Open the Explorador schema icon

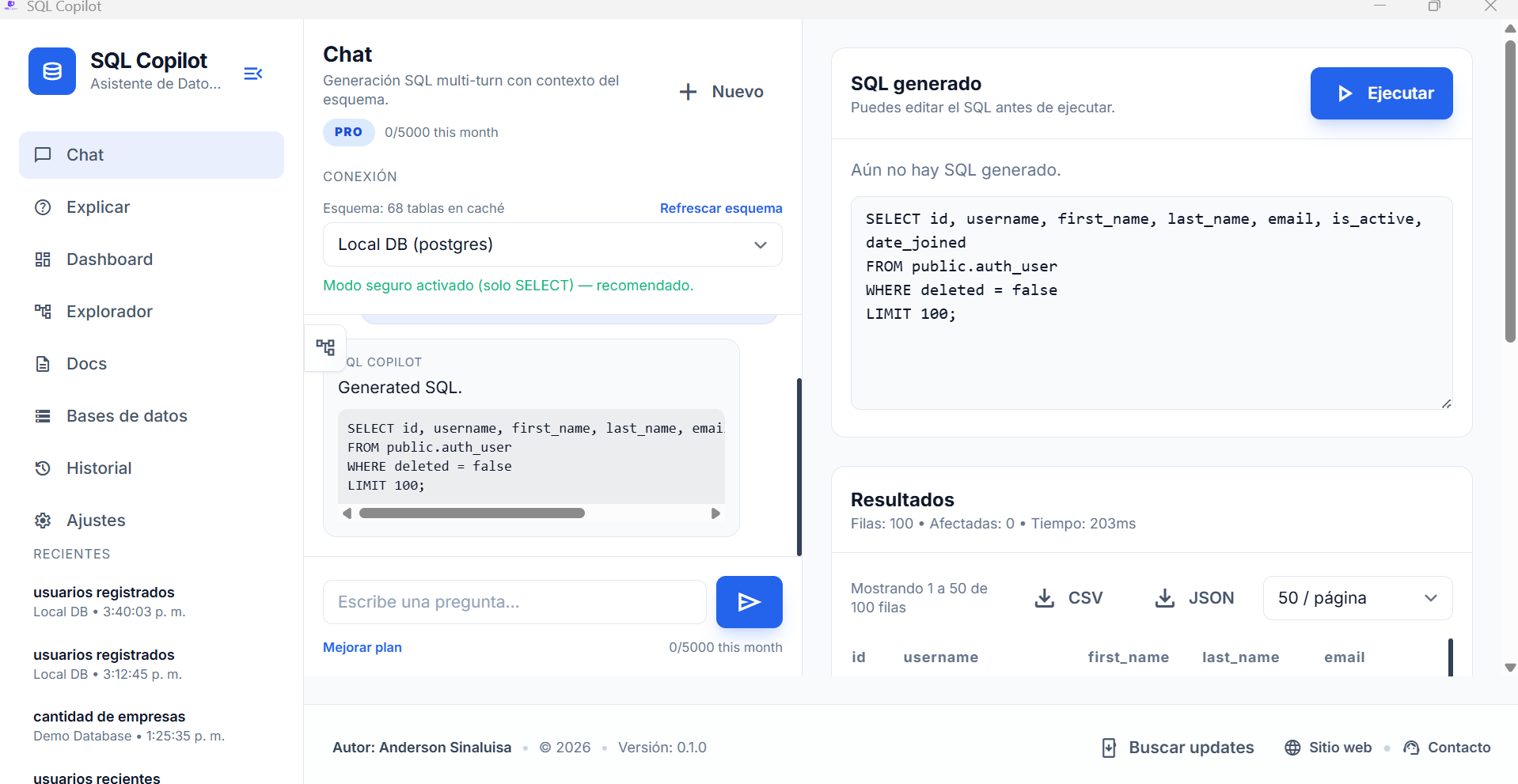pyautogui.click(x=43, y=311)
